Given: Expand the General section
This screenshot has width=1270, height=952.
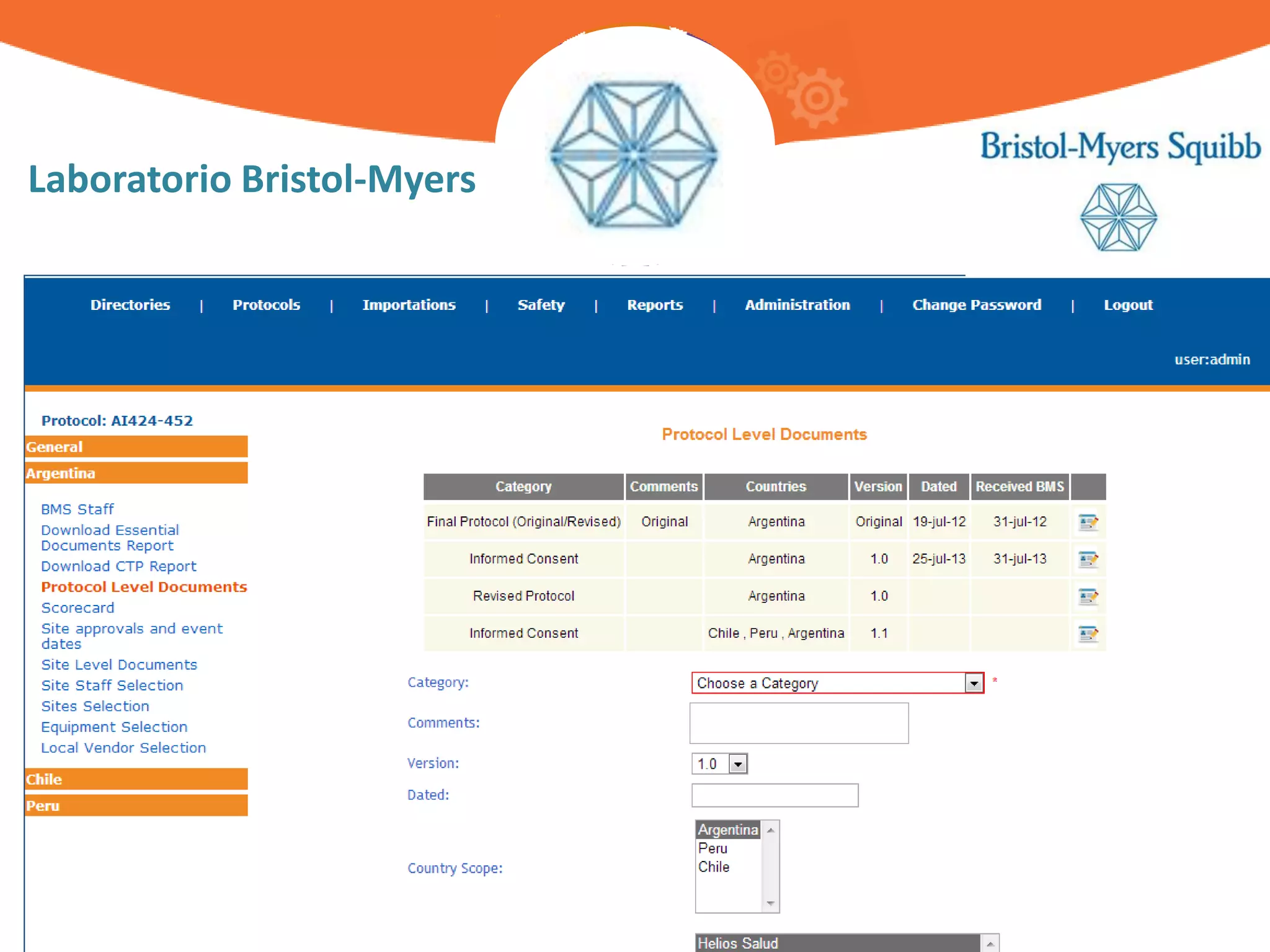Looking at the screenshot, I should pos(136,447).
